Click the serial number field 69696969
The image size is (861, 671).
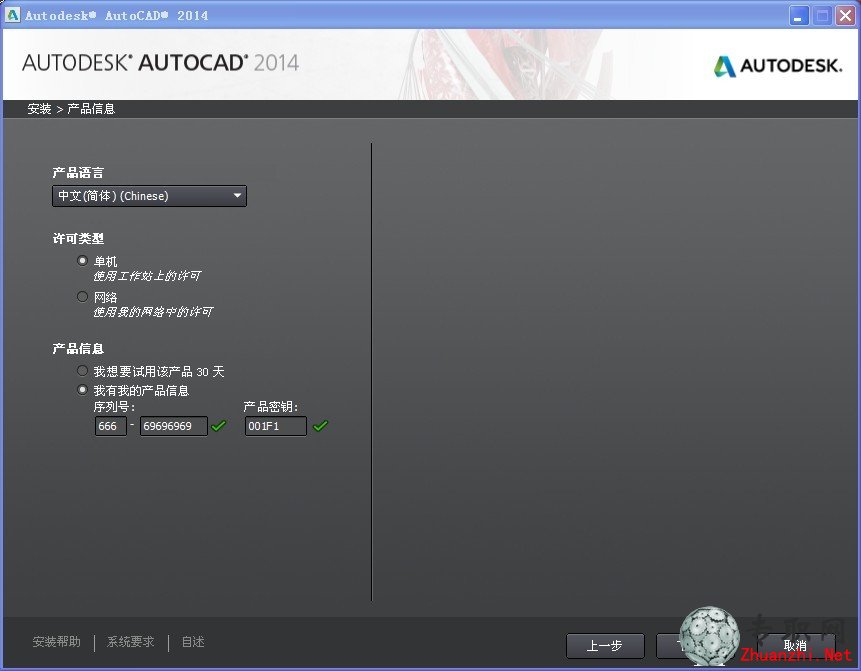[174, 426]
